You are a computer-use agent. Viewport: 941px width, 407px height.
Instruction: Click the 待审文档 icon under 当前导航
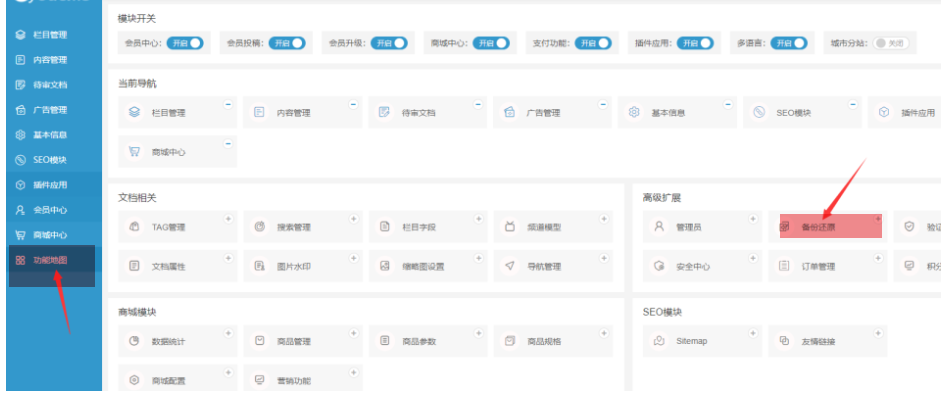[x=384, y=112]
